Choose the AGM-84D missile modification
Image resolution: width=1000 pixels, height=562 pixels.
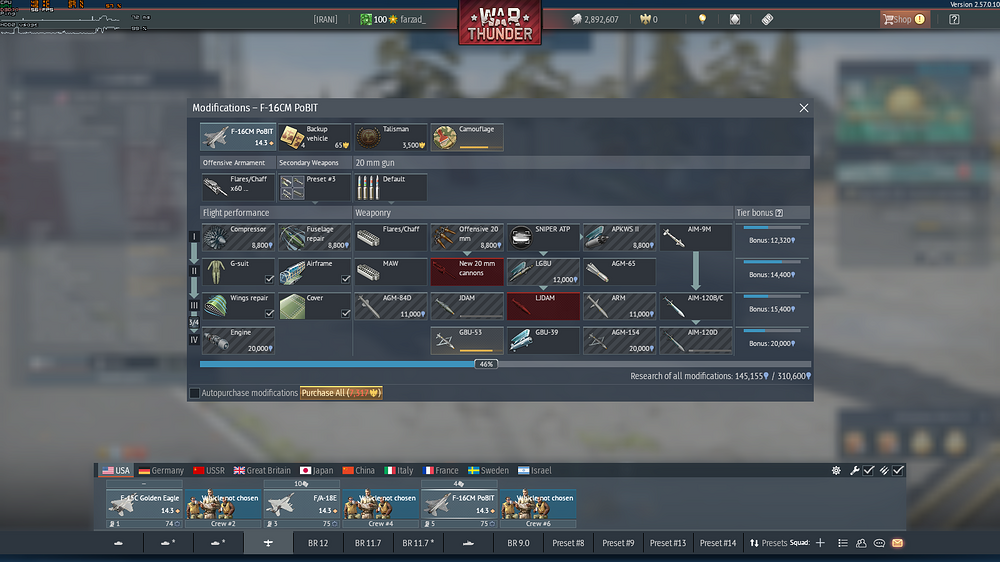tap(391, 306)
